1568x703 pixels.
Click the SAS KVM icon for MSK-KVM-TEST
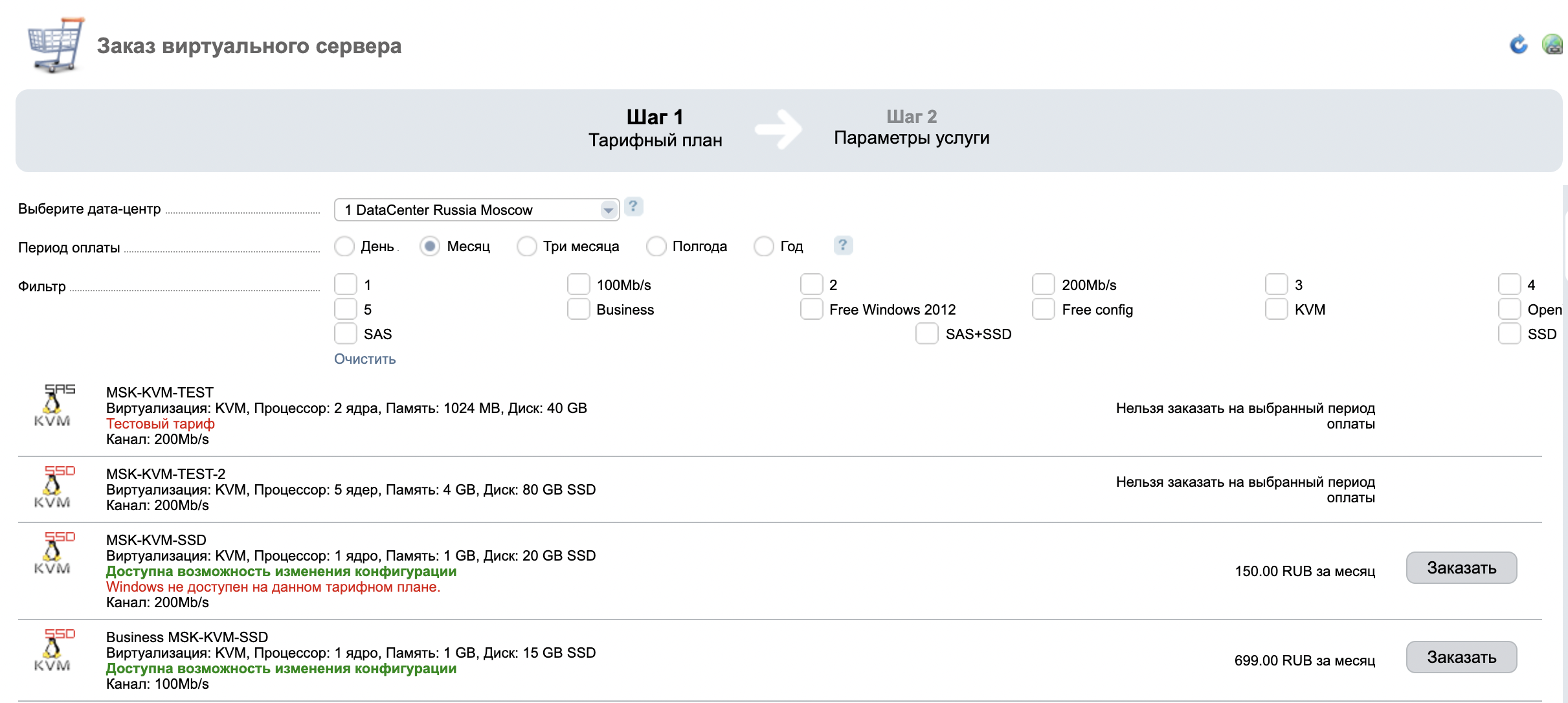point(54,406)
